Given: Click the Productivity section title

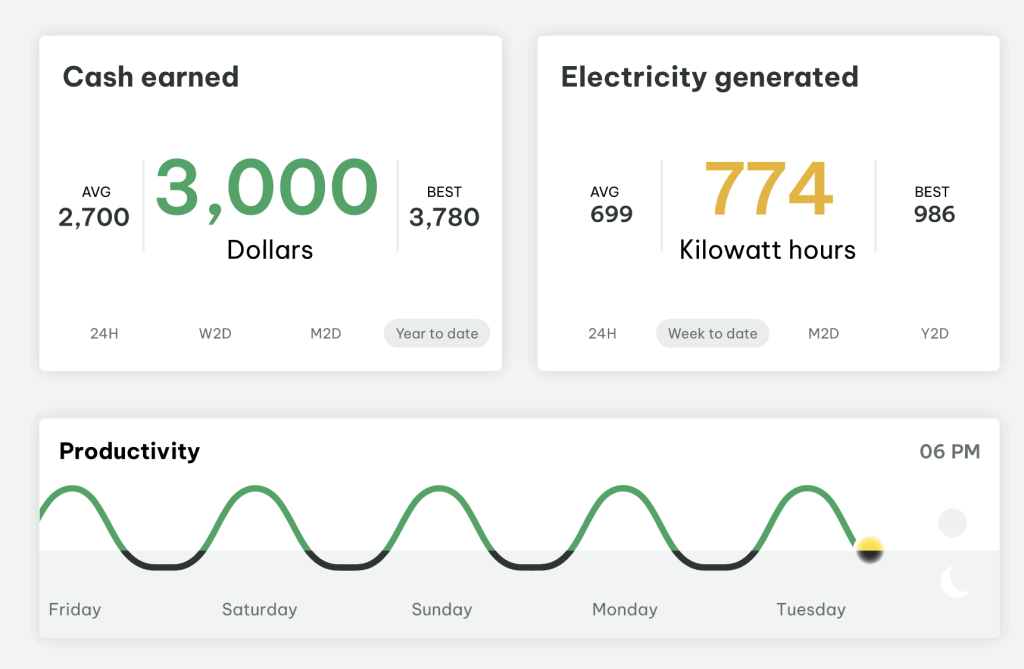Looking at the screenshot, I should [x=129, y=451].
